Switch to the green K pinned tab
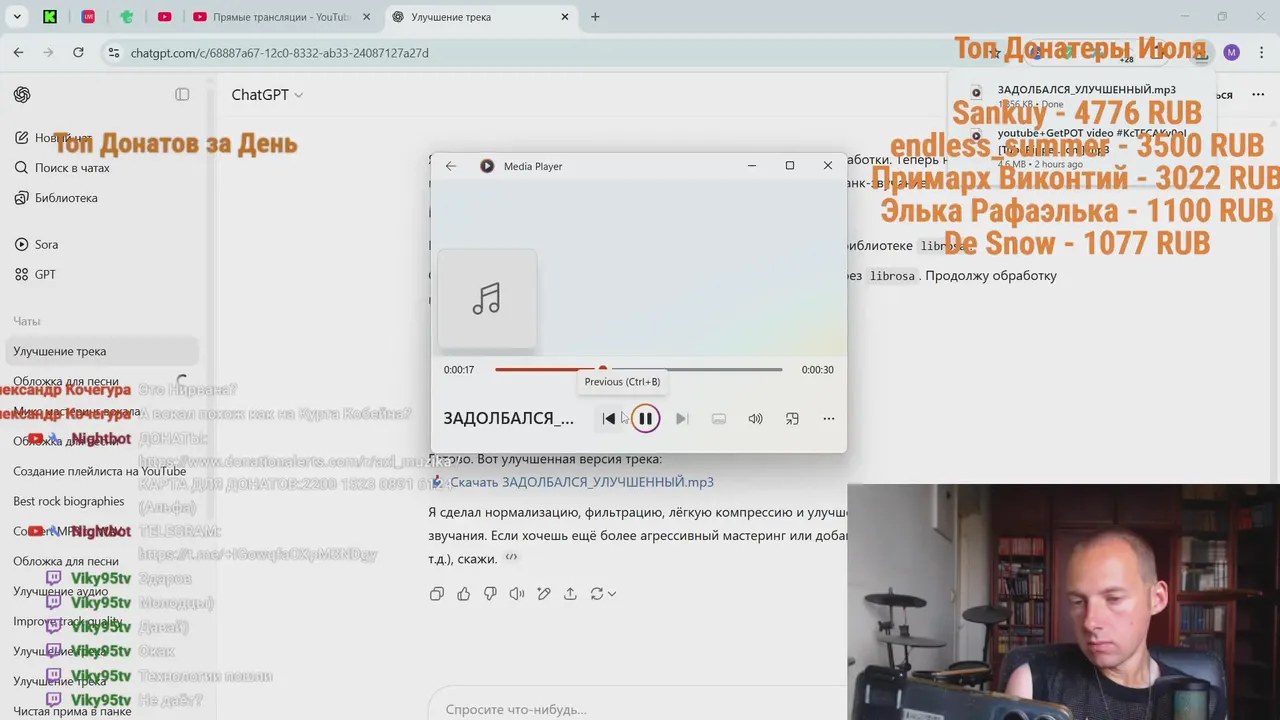The height and width of the screenshot is (720, 1280). click(51, 17)
